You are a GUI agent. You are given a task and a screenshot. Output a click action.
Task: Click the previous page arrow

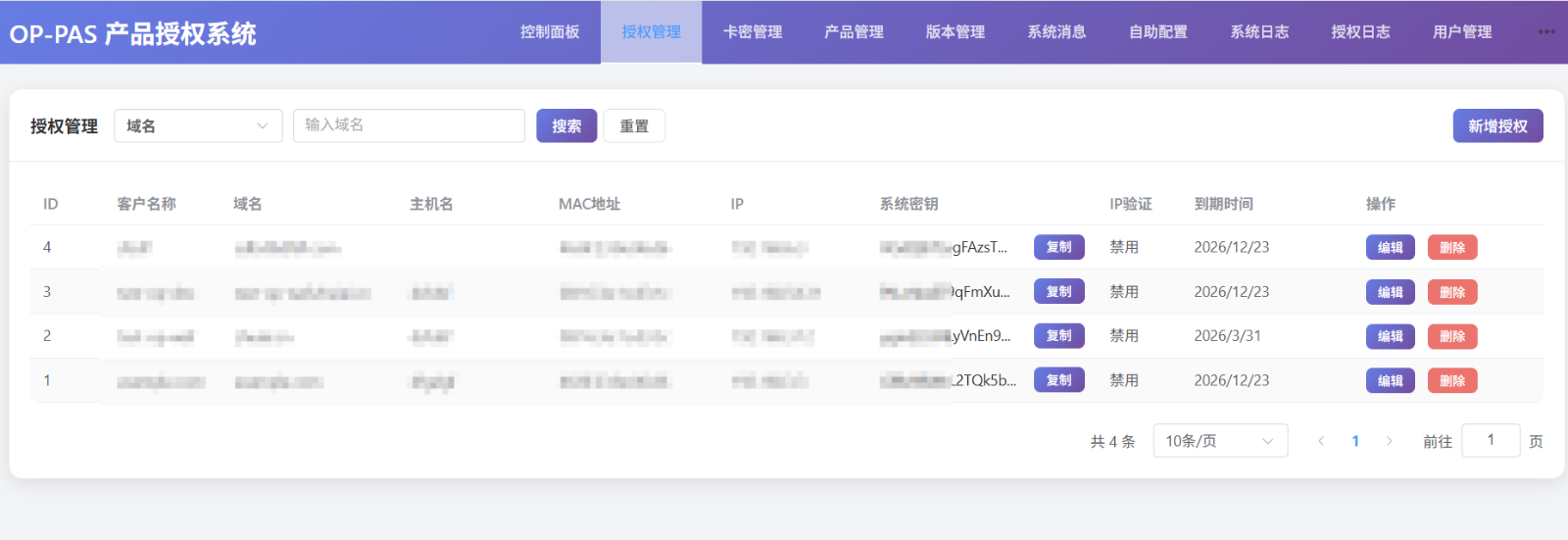tap(1321, 441)
